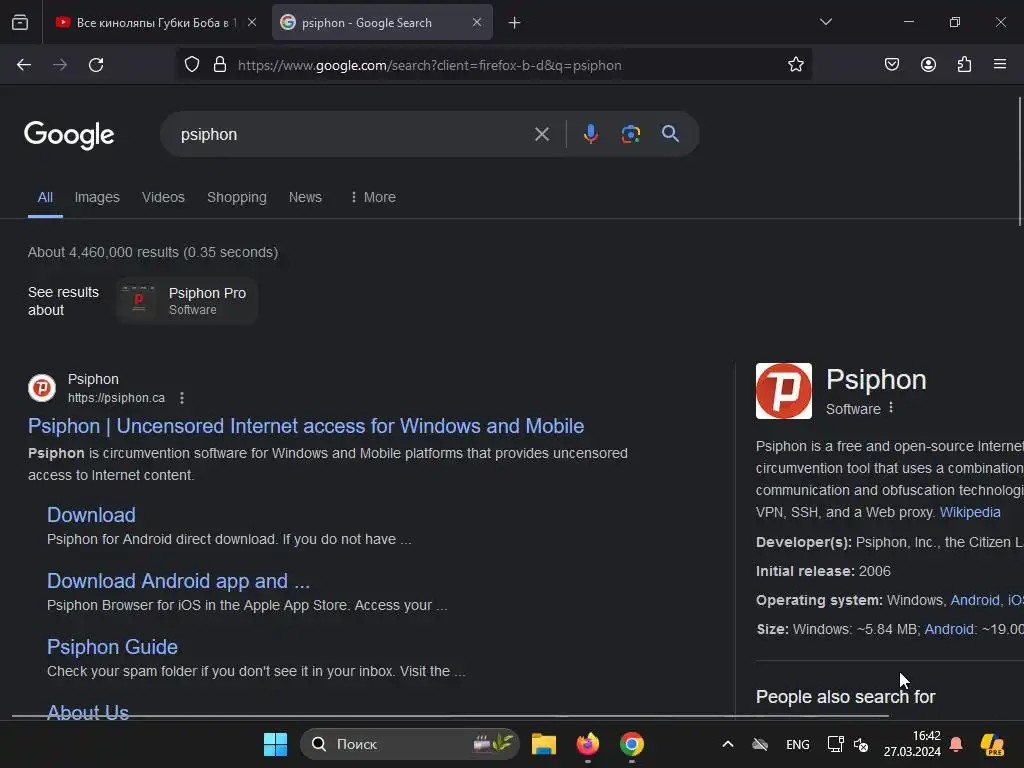Viewport: 1024px width, 768px height.
Task: Open the muted volume tray icon
Action: (861, 744)
